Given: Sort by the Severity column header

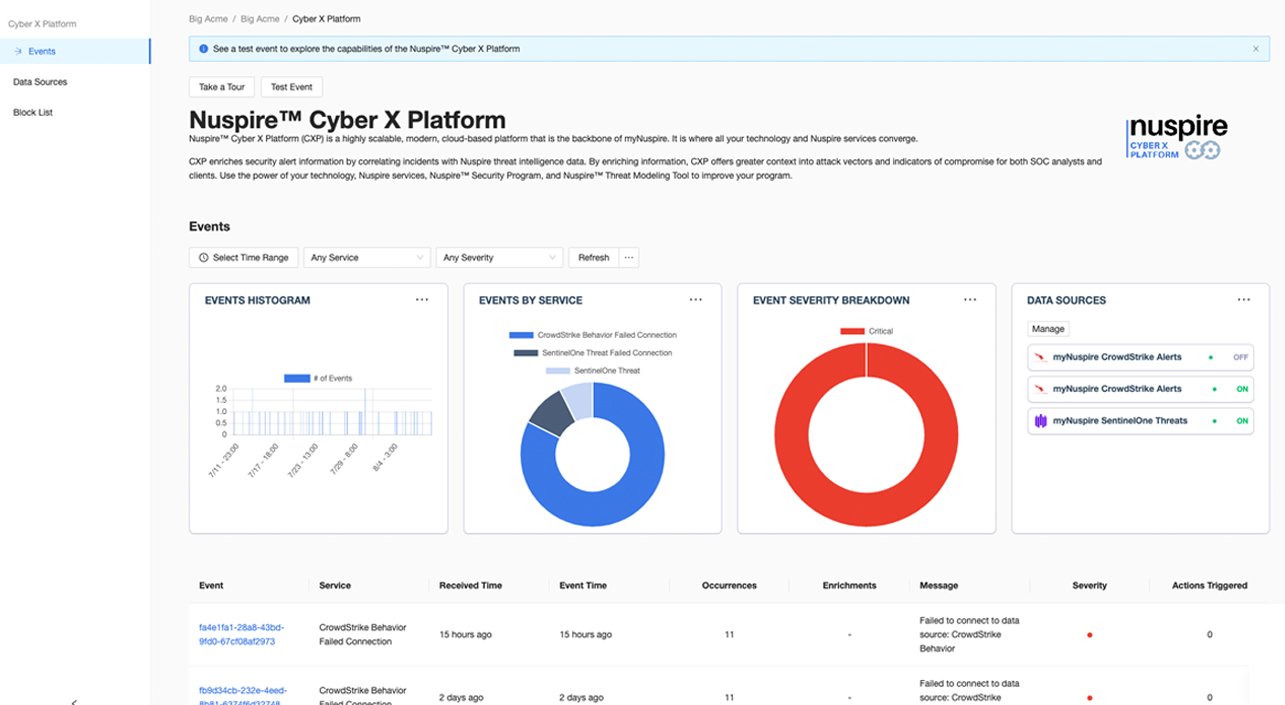Looking at the screenshot, I should [x=1090, y=585].
